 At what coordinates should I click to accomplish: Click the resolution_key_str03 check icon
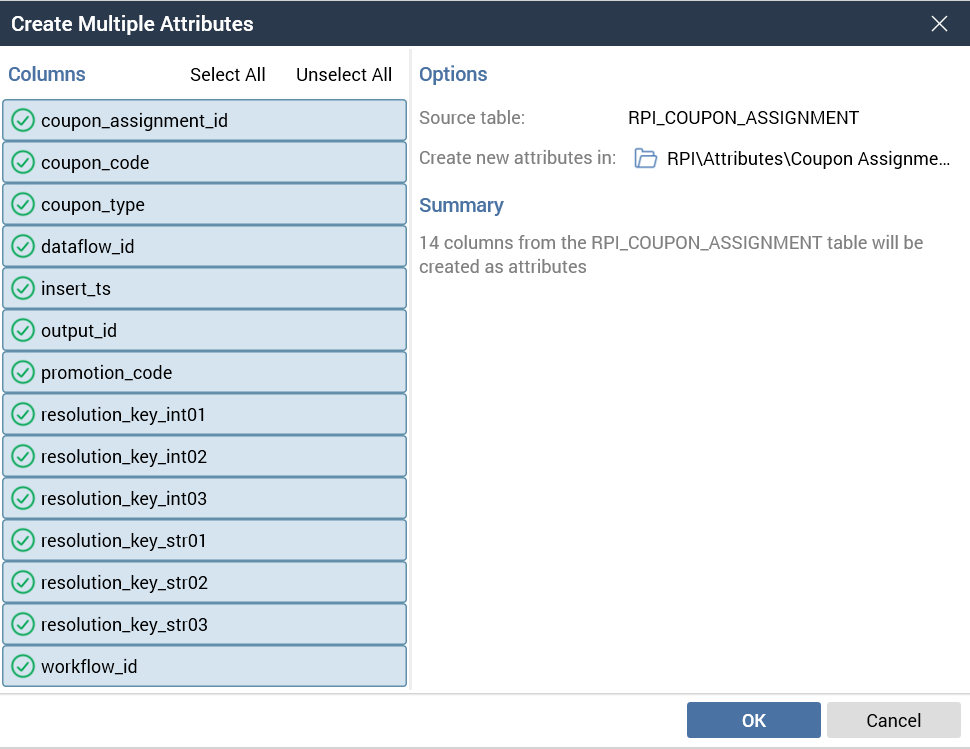(x=23, y=625)
